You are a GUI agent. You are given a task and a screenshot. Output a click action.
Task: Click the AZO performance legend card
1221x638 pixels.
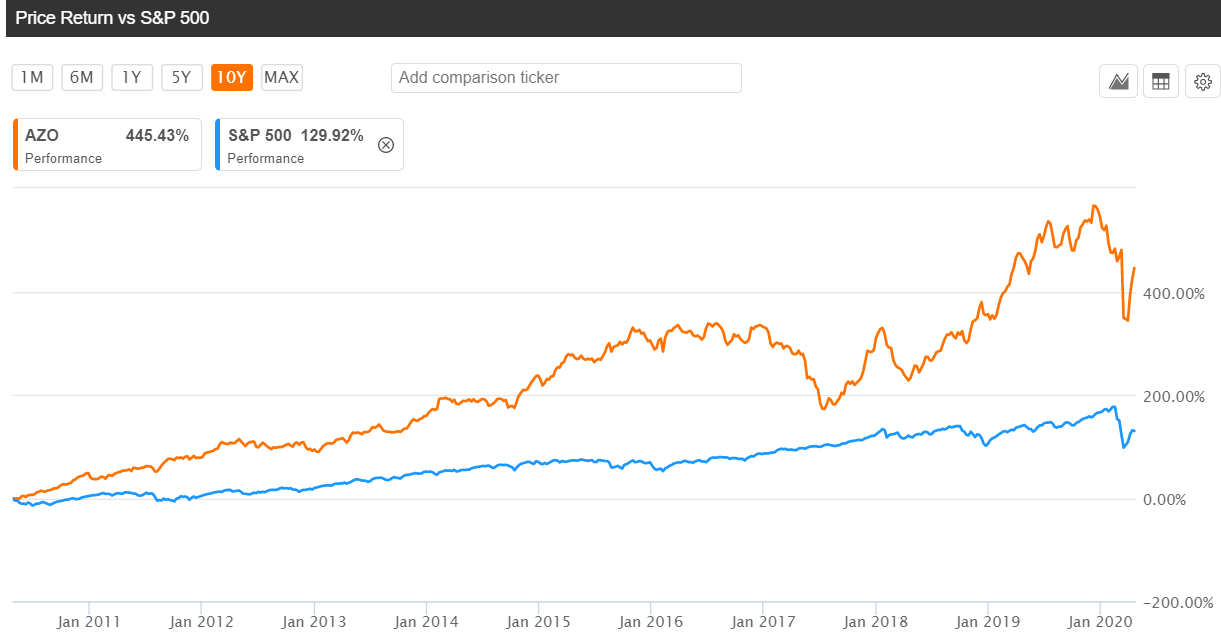point(107,145)
